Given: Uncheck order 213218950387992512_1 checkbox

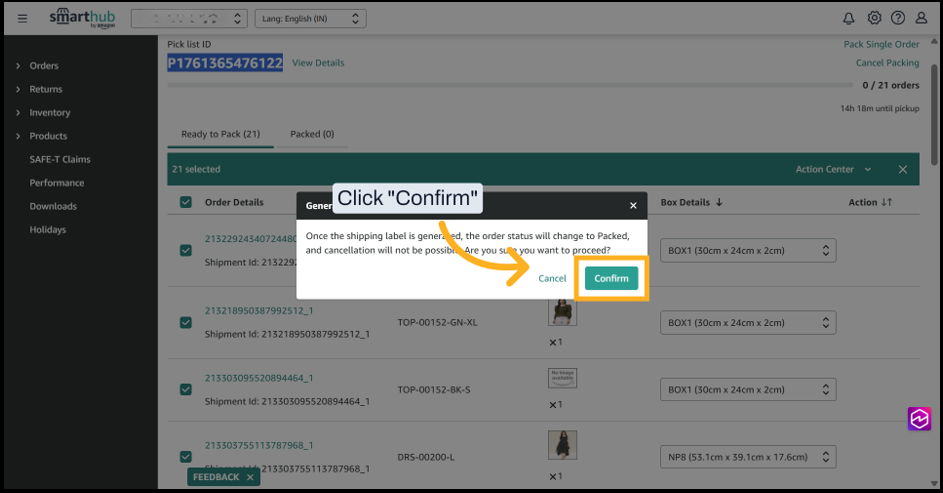Looking at the screenshot, I should 185,322.
